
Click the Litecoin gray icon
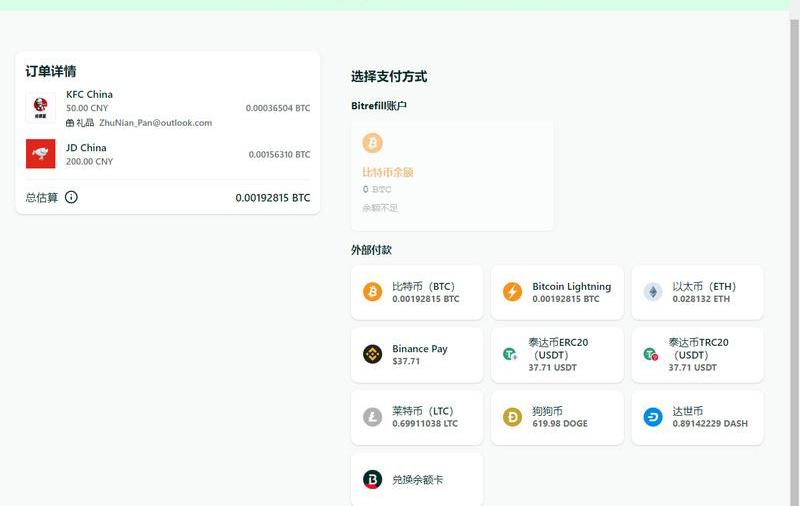tap(372, 417)
